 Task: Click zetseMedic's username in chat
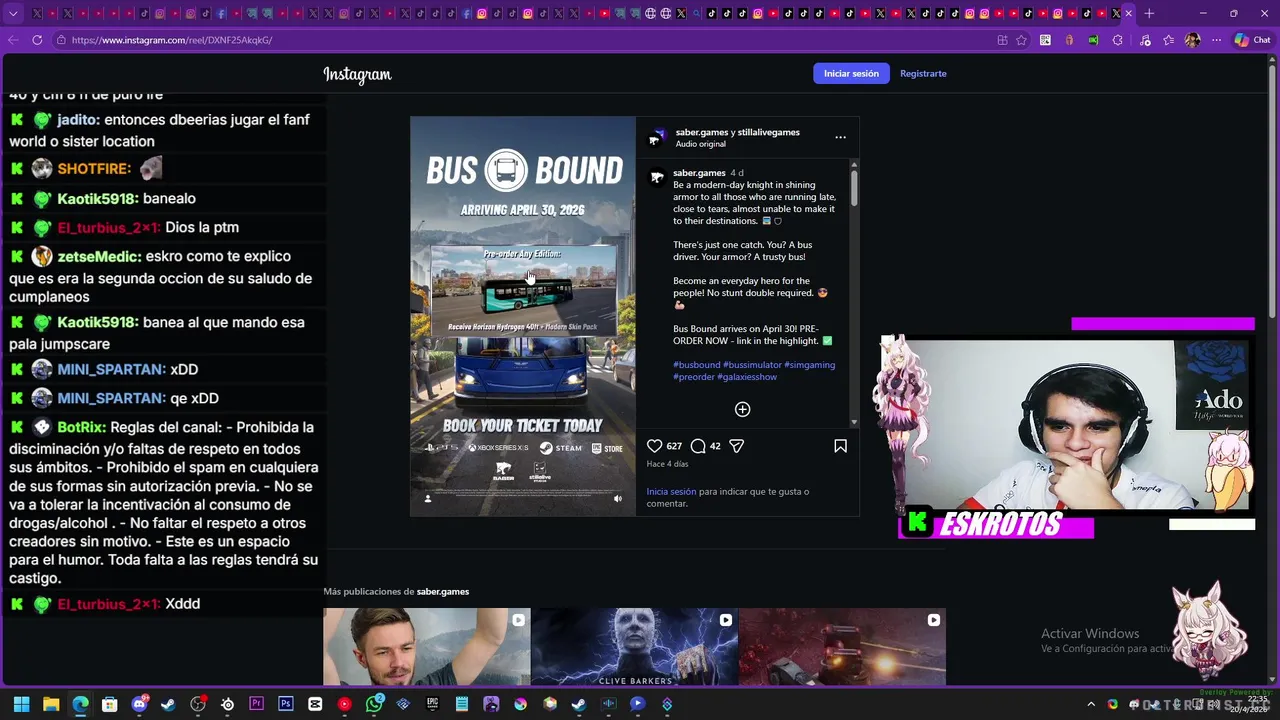point(99,257)
